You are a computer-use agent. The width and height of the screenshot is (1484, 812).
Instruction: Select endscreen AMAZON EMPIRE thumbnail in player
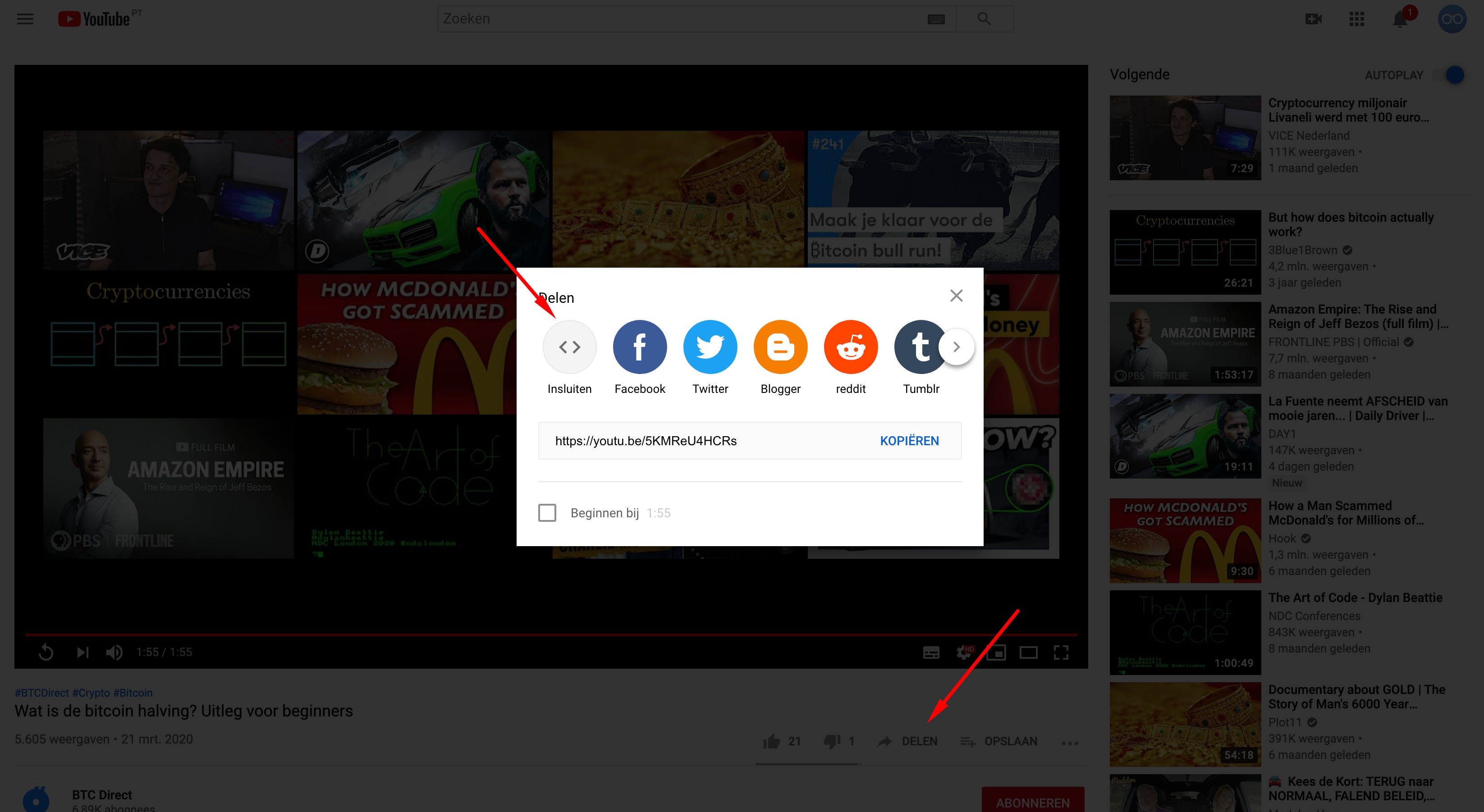coord(168,488)
